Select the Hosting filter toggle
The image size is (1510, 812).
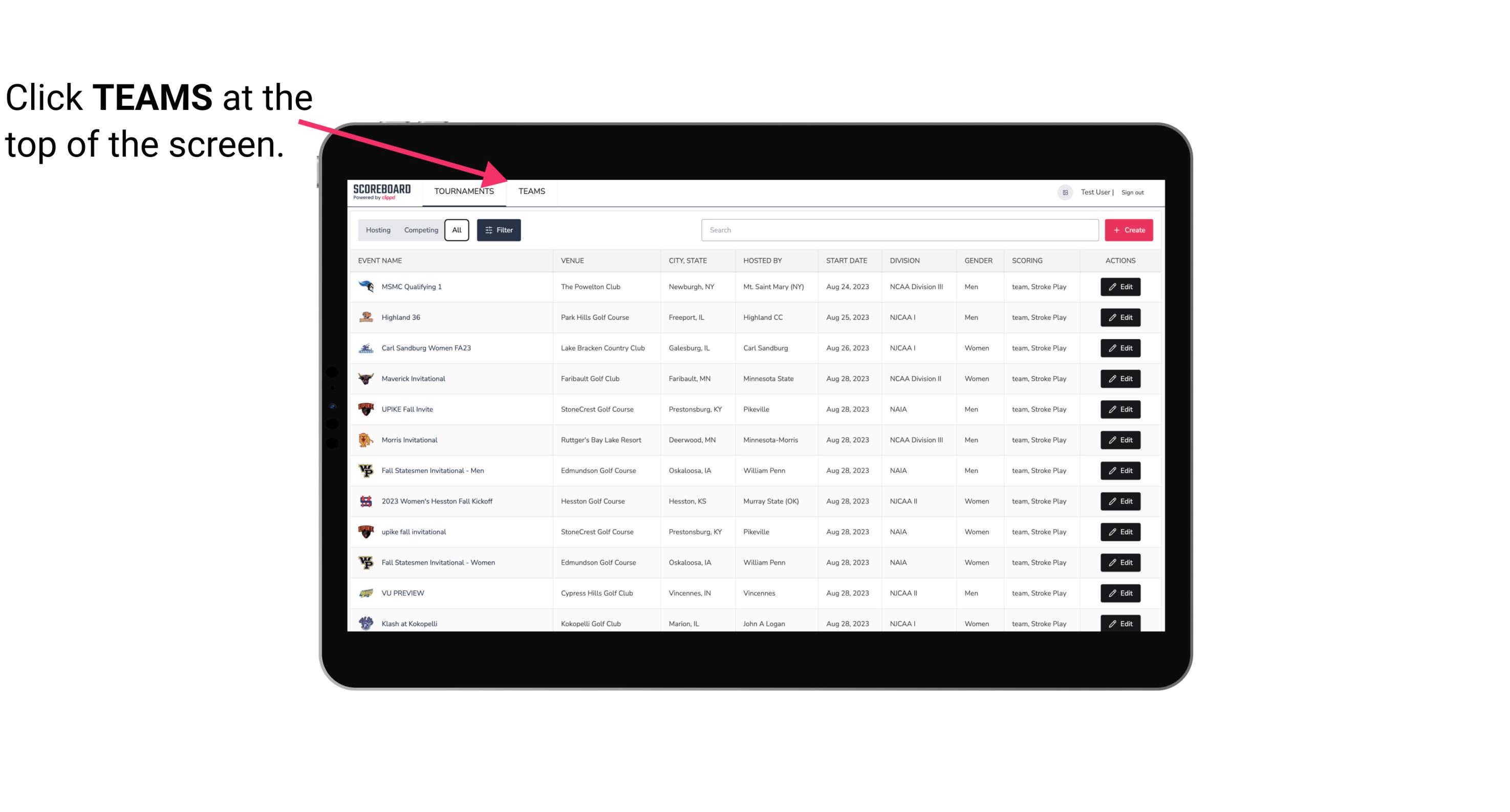[x=377, y=230]
